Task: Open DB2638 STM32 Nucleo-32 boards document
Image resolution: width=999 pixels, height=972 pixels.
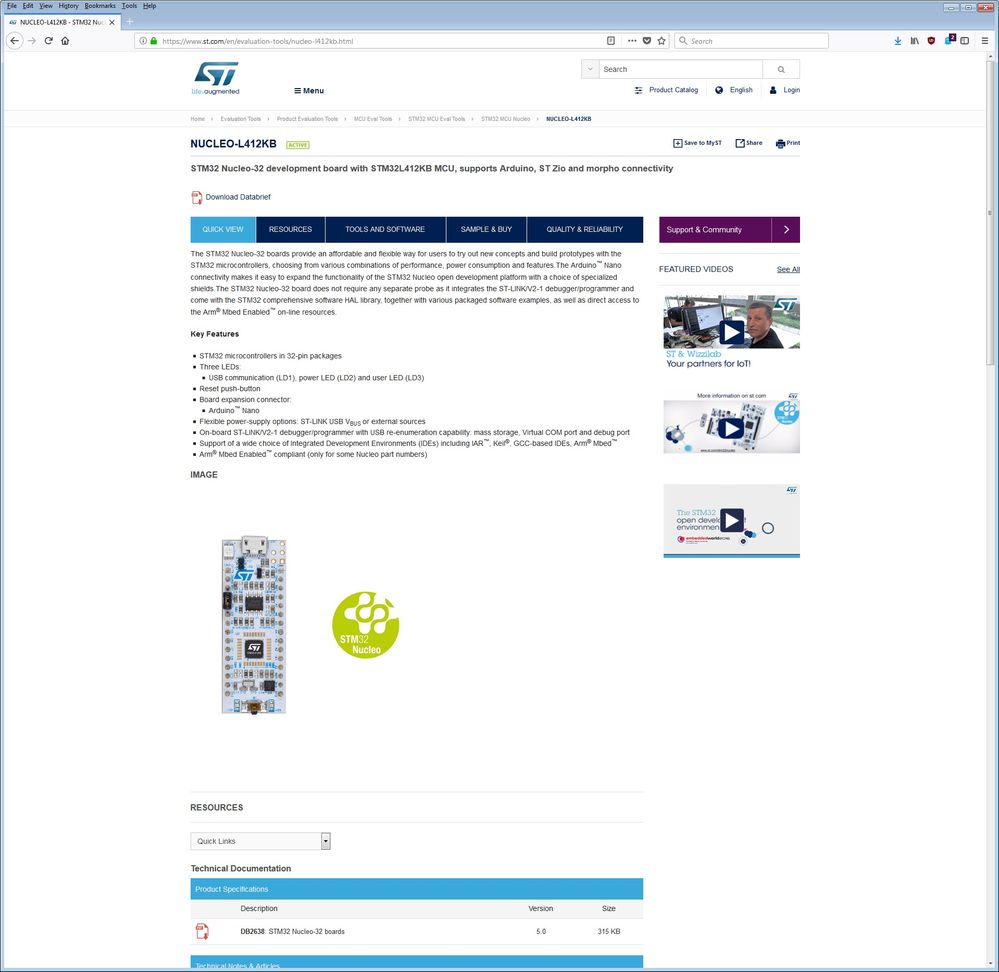Action: point(292,931)
